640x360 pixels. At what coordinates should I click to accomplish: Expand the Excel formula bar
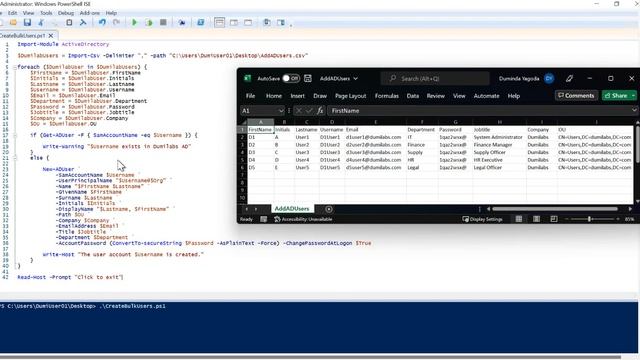tap(634, 110)
